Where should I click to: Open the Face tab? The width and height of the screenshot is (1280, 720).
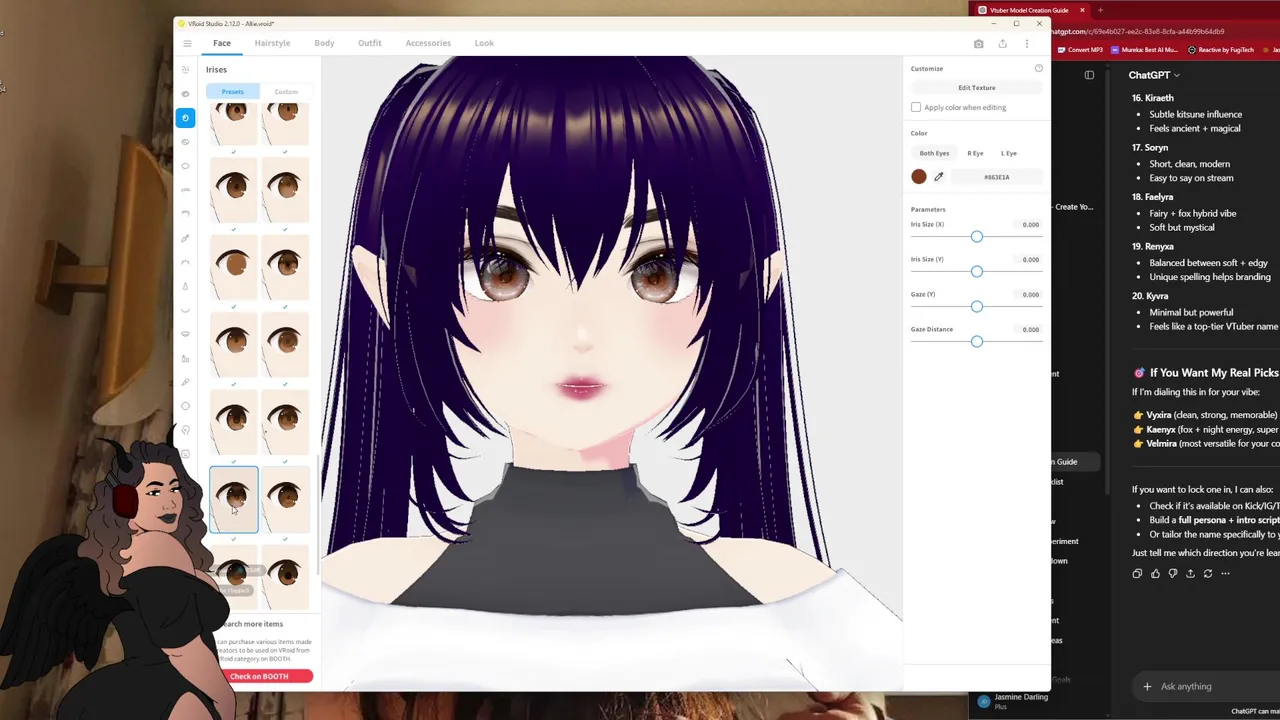222,43
